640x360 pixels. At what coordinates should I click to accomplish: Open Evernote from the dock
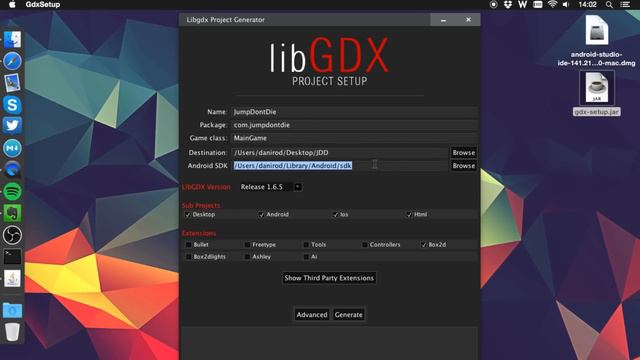12,213
